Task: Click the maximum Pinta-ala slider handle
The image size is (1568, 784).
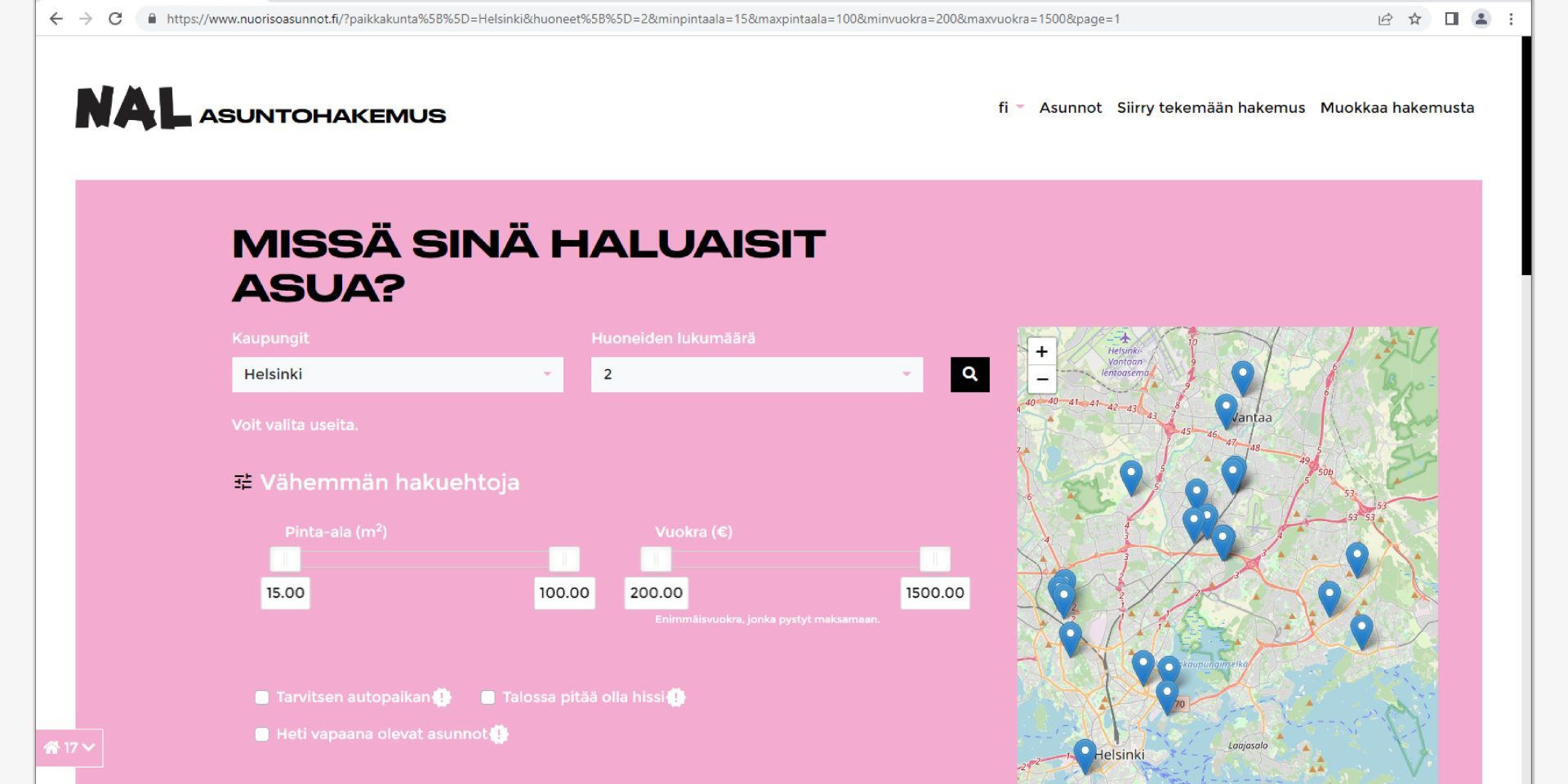Action: tap(564, 559)
